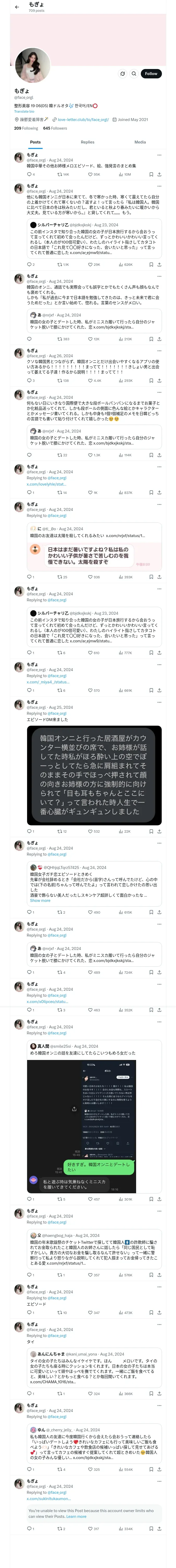Expand Show more on the quoted senpai post
176x1568 pixels.
pyautogui.click(x=40, y=900)
